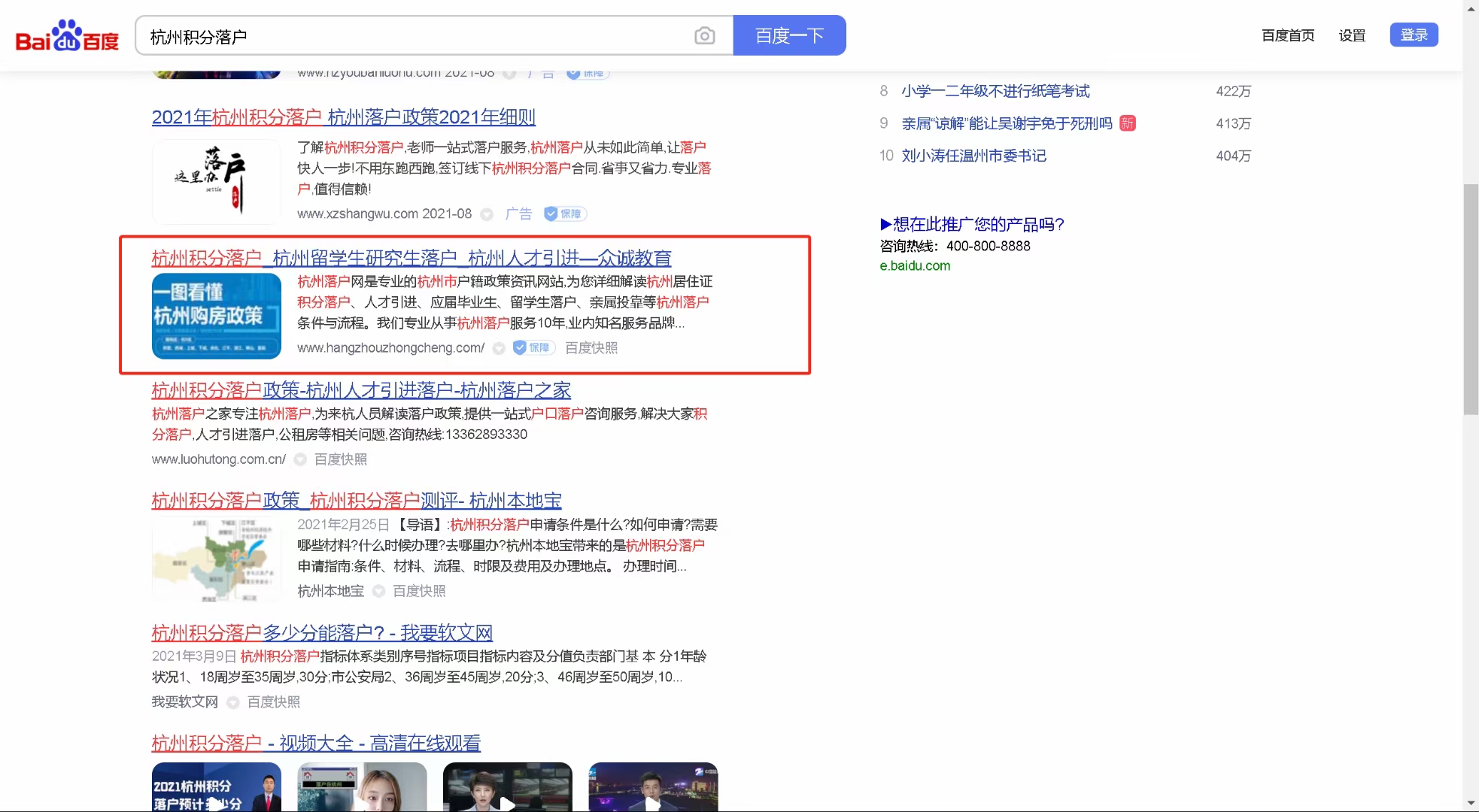The height and width of the screenshot is (812, 1479).
Task: Click round icon after 我要软文网 source
Action: point(233,702)
